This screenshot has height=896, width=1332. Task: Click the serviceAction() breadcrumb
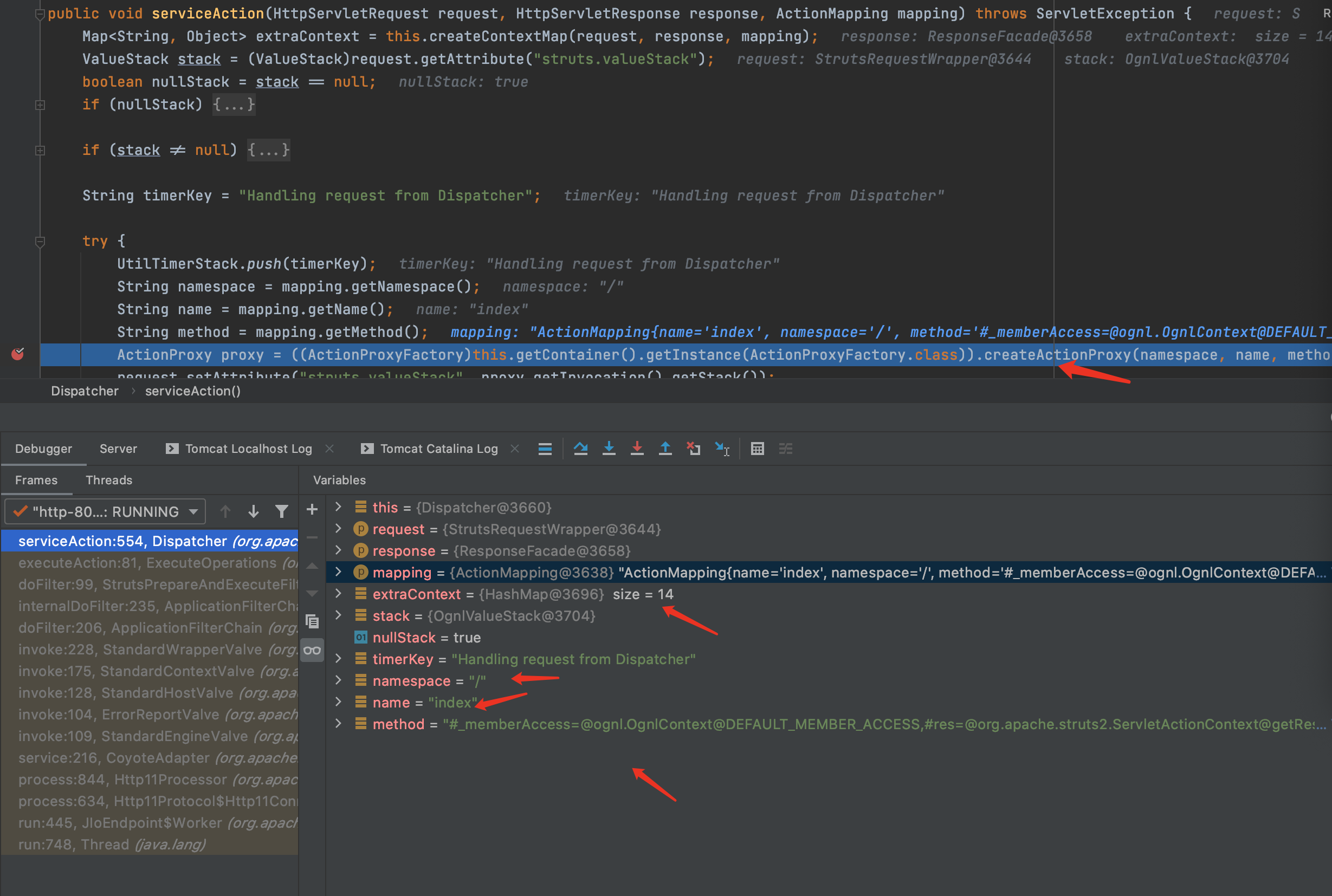pos(193,391)
